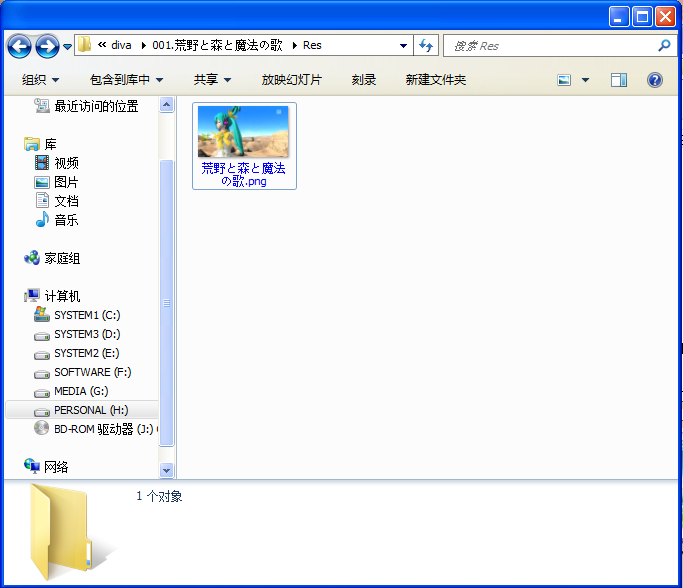Click the magnifier search icon

tap(664, 45)
